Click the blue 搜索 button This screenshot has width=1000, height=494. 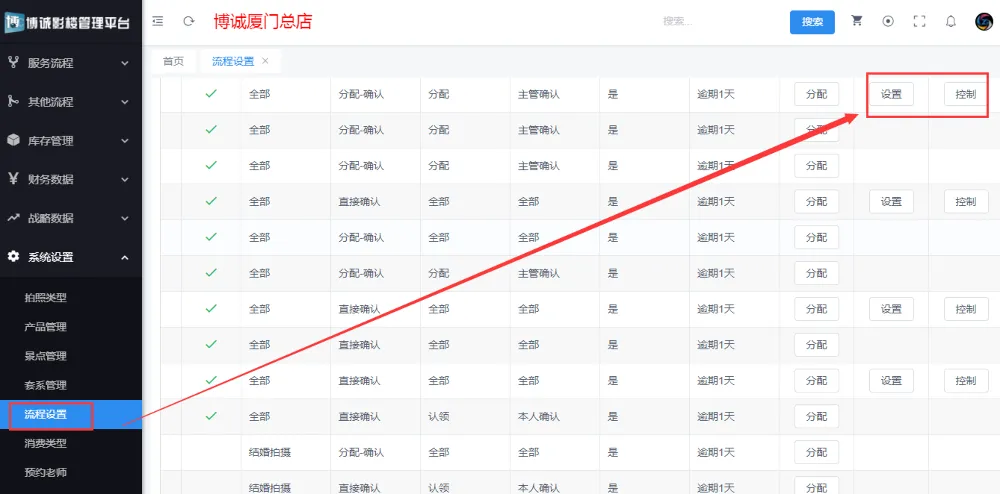click(812, 22)
